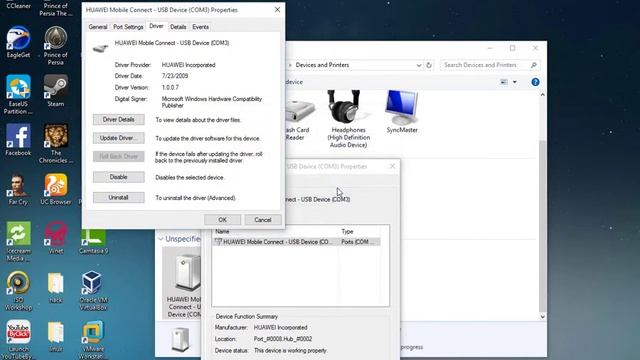Open the Far Cry desktop shortcut
Screen dimensions: 640x360
[18, 189]
